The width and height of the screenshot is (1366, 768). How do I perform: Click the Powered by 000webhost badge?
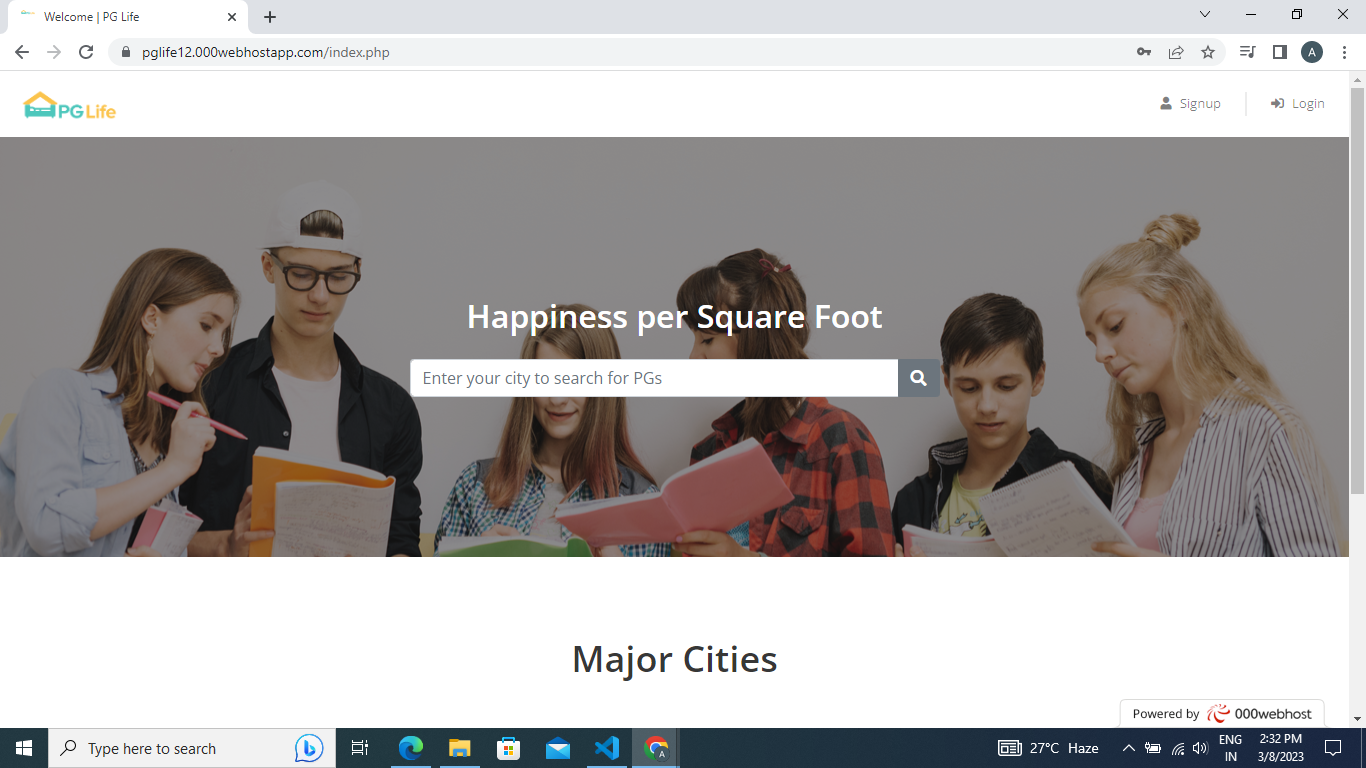click(x=1222, y=713)
